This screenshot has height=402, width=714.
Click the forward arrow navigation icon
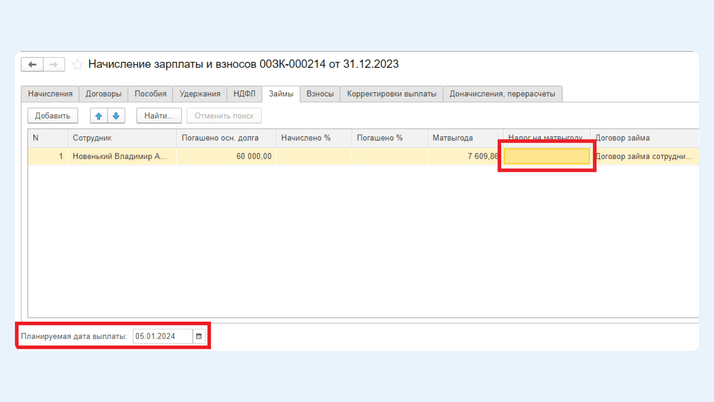(x=54, y=65)
